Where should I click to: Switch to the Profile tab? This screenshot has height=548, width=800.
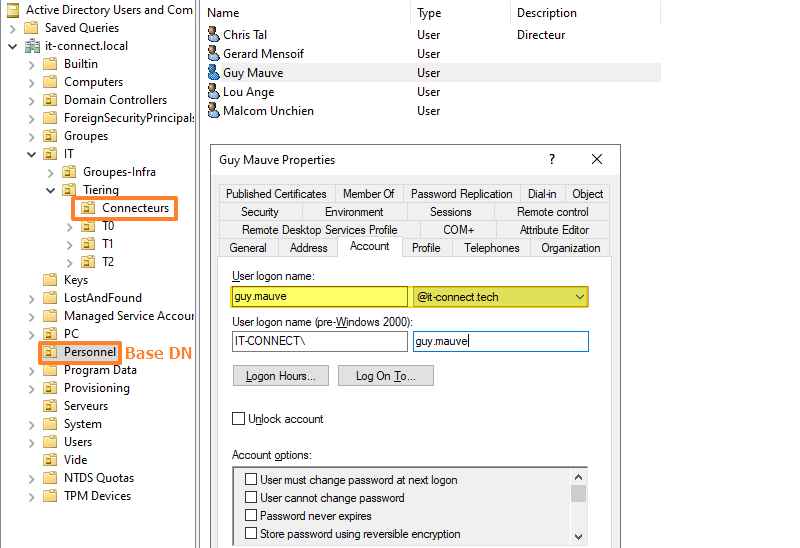tap(426, 248)
